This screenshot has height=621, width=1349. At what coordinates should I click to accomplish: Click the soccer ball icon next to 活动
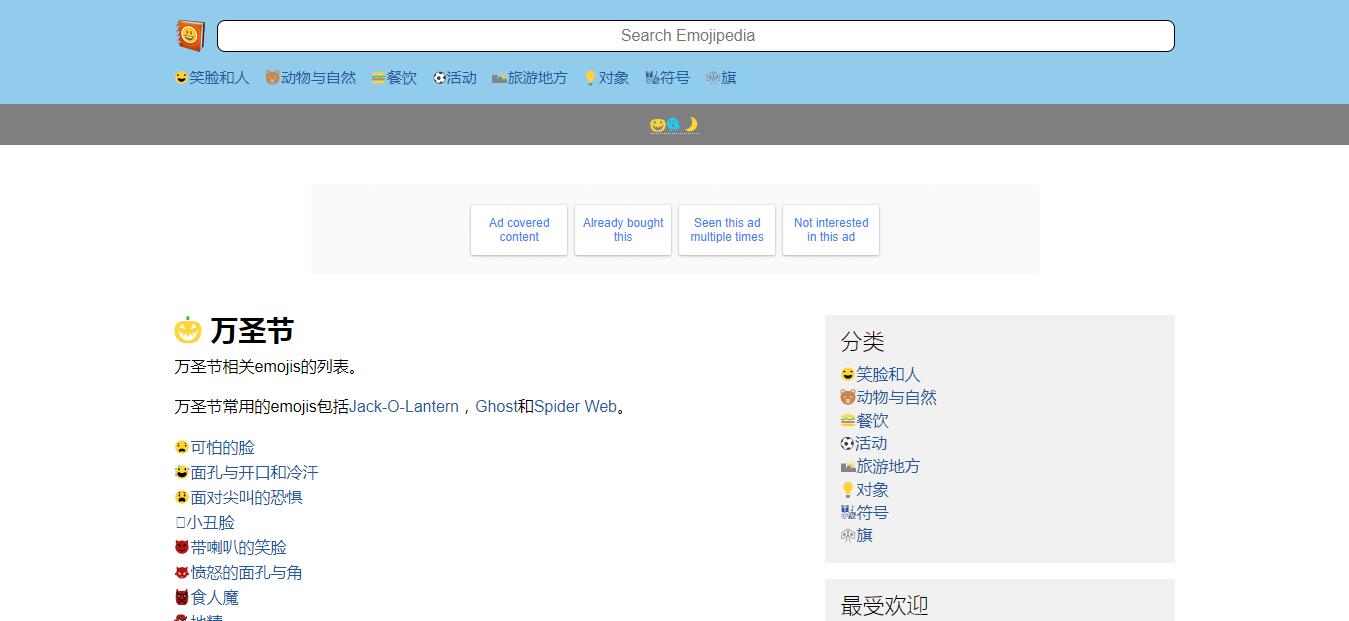pos(846,443)
